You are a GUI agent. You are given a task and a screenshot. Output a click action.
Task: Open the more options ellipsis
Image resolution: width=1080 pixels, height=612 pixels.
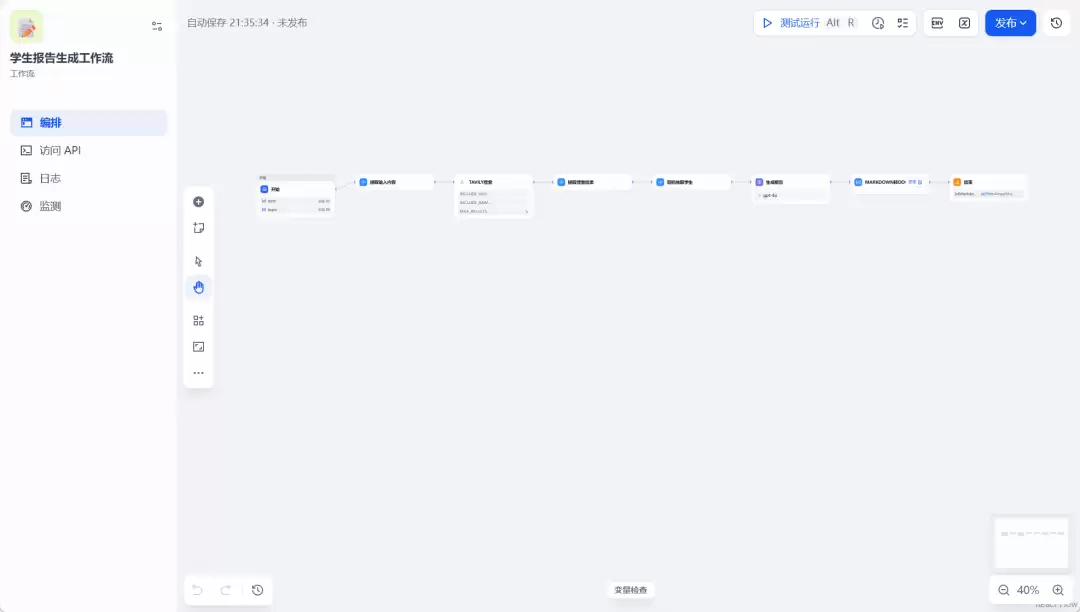198,373
